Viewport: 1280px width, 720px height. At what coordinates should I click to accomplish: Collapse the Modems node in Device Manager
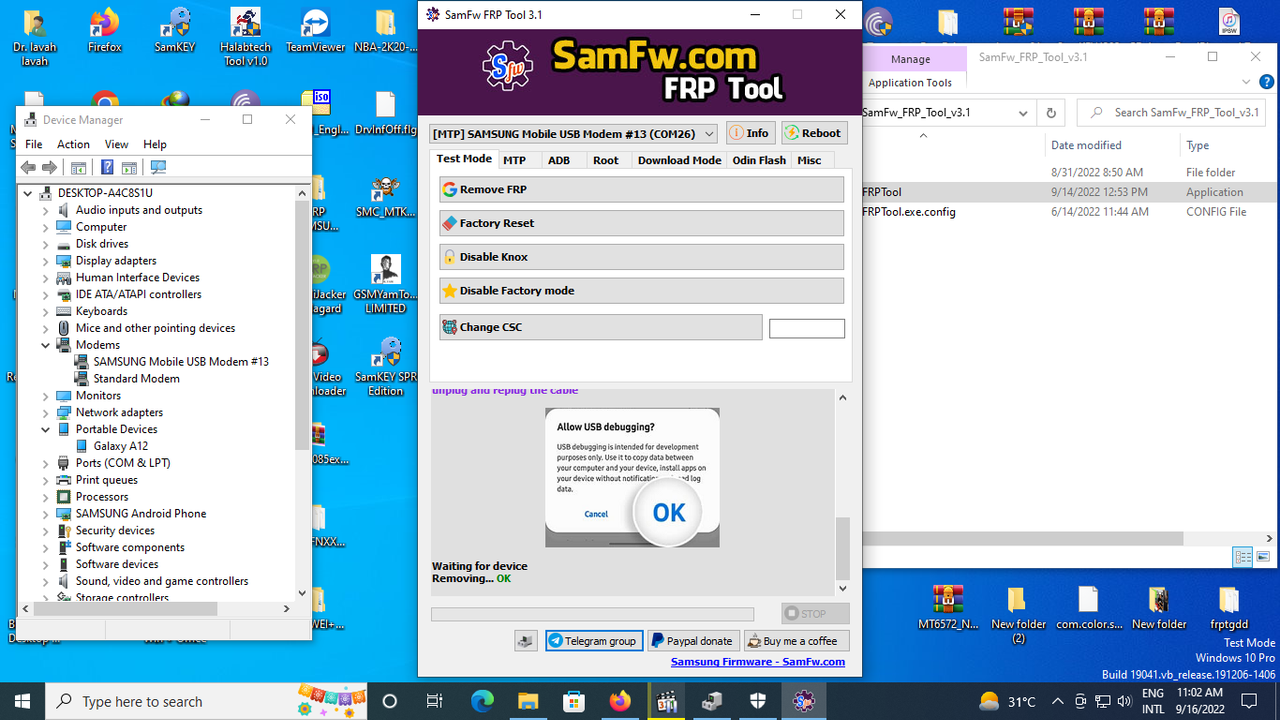click(46, 345)
